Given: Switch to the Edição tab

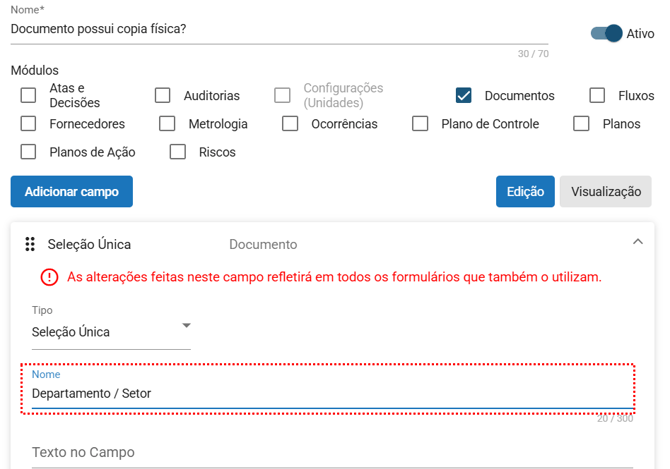Looking at the screenshot, I should point(525,191).
